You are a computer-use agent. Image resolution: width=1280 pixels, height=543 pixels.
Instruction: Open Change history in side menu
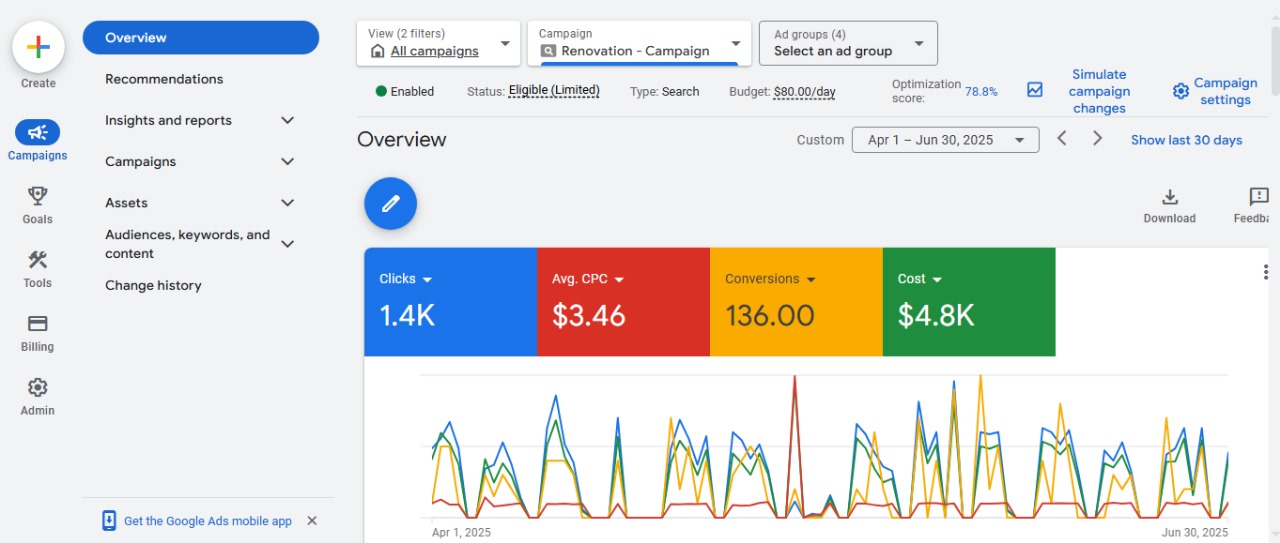point(153,286)
